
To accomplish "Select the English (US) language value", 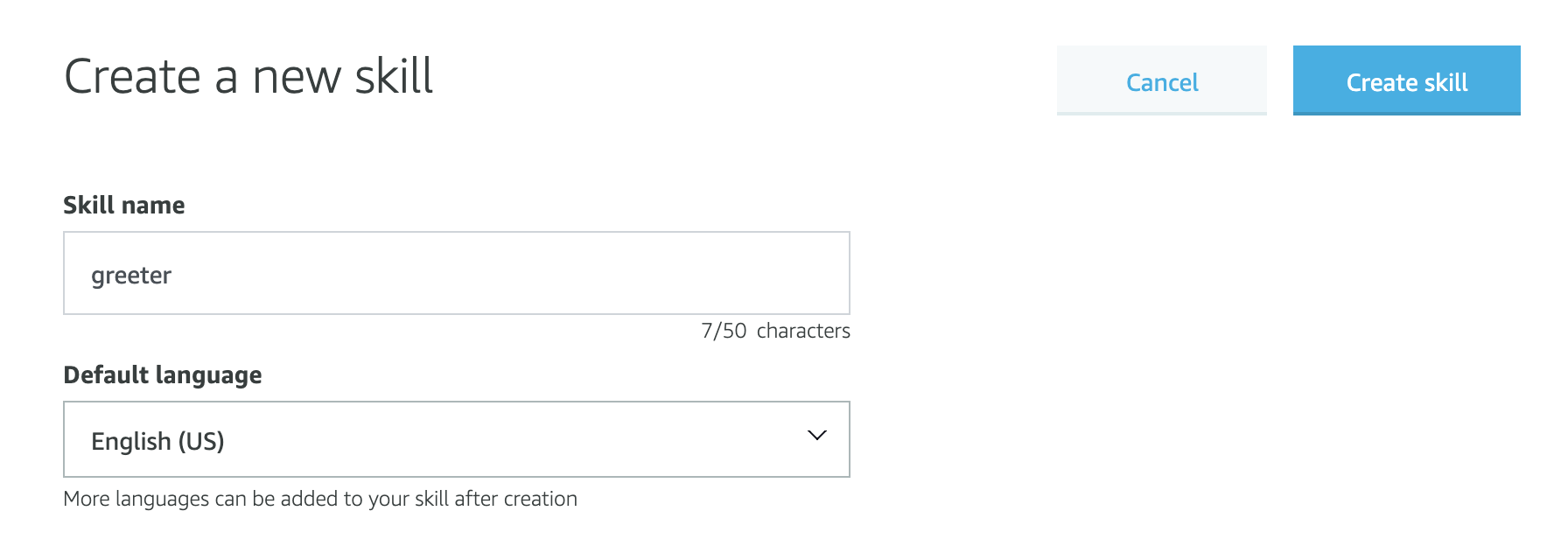I will pos(158,441).
